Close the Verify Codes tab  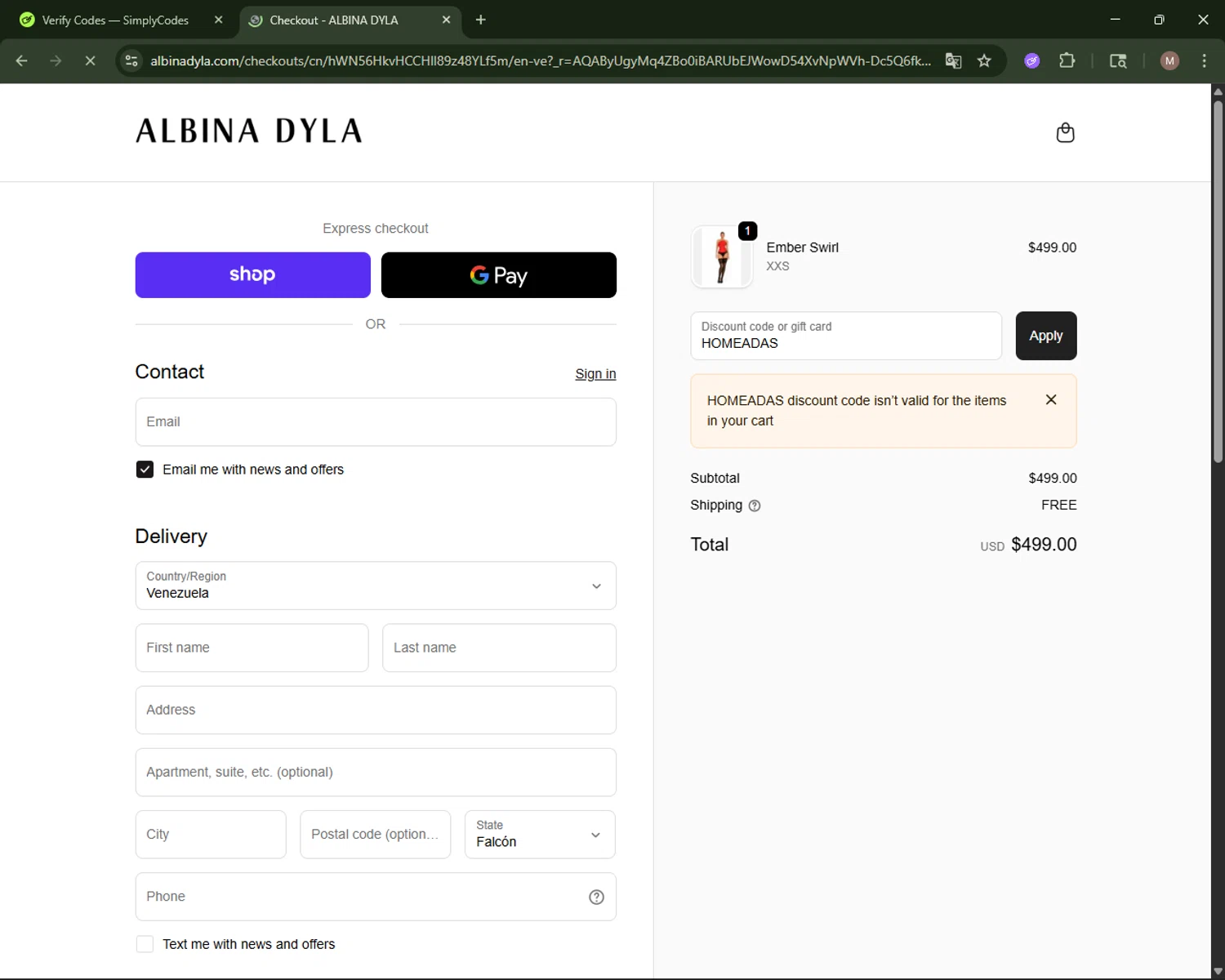tap(218, 20)
